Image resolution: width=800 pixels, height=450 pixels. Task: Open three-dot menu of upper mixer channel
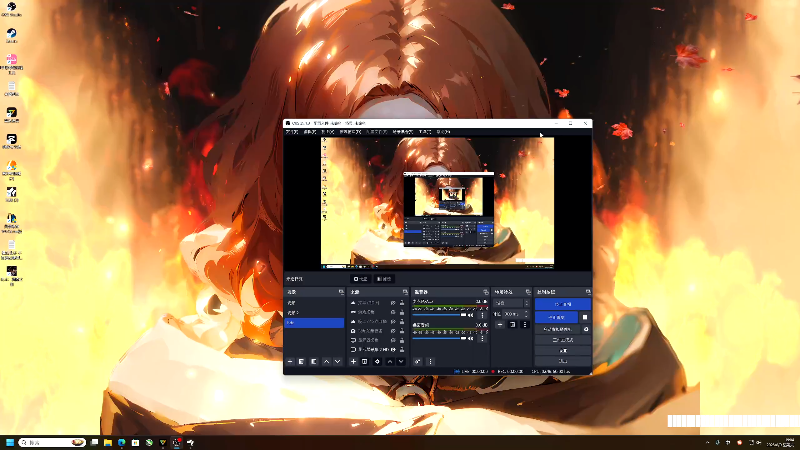[x=482, y=315]
